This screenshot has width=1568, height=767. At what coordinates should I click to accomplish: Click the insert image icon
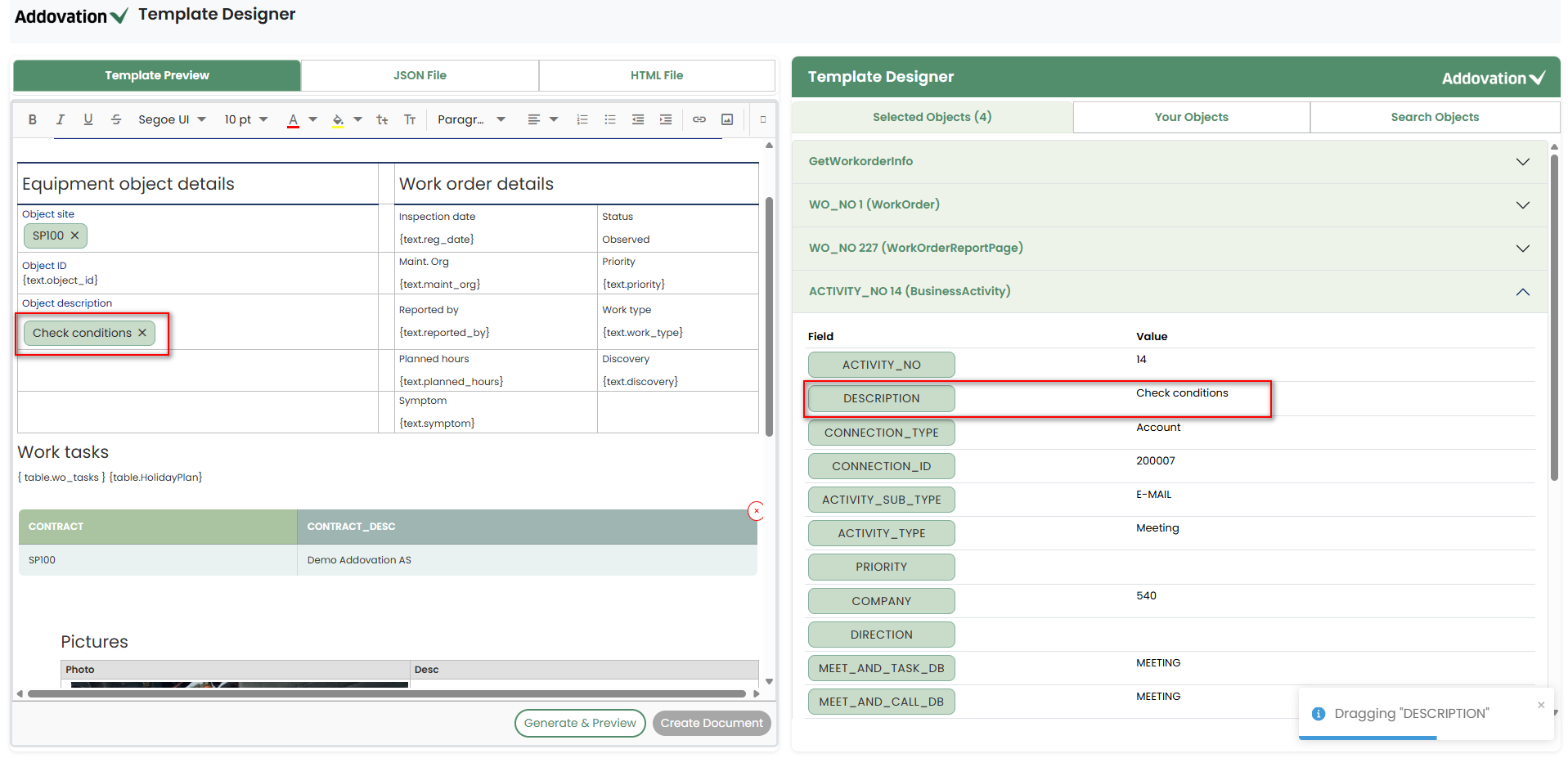(727, 119)
